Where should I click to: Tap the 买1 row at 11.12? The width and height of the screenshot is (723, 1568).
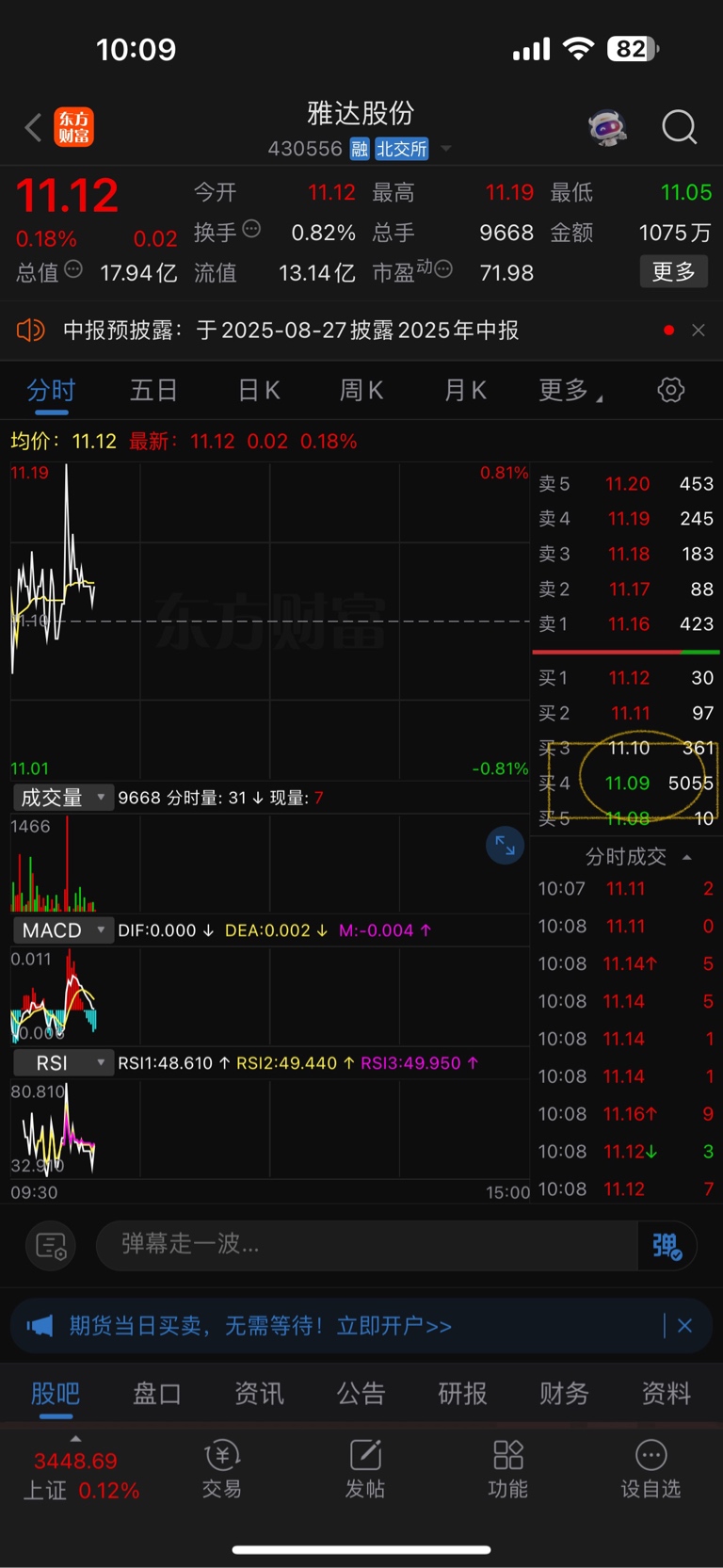pos(626,678)
